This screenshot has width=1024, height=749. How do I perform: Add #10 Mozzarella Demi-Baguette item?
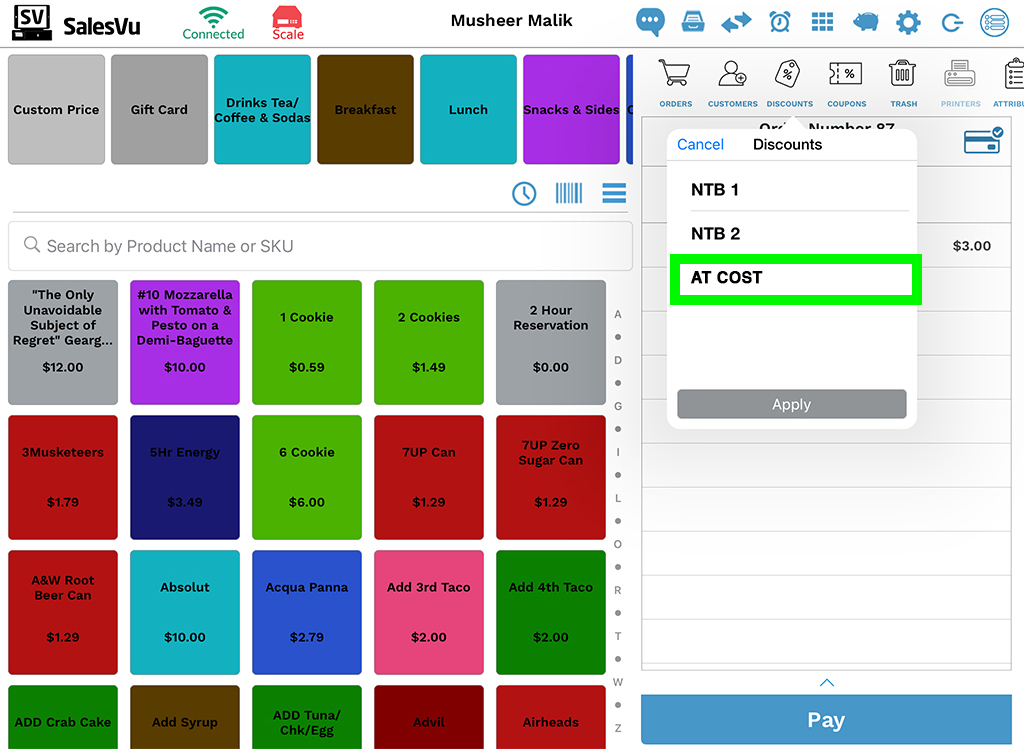pos(185,342)
